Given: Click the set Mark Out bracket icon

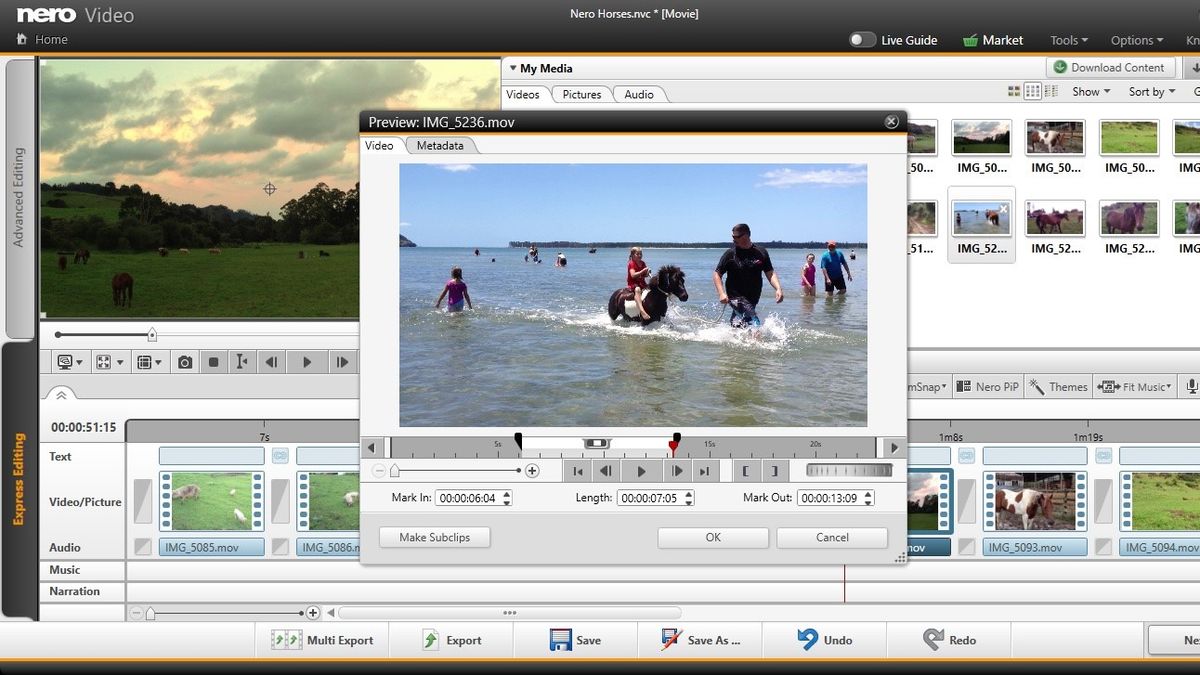Looking at the screenshot, I should [773, 471].
